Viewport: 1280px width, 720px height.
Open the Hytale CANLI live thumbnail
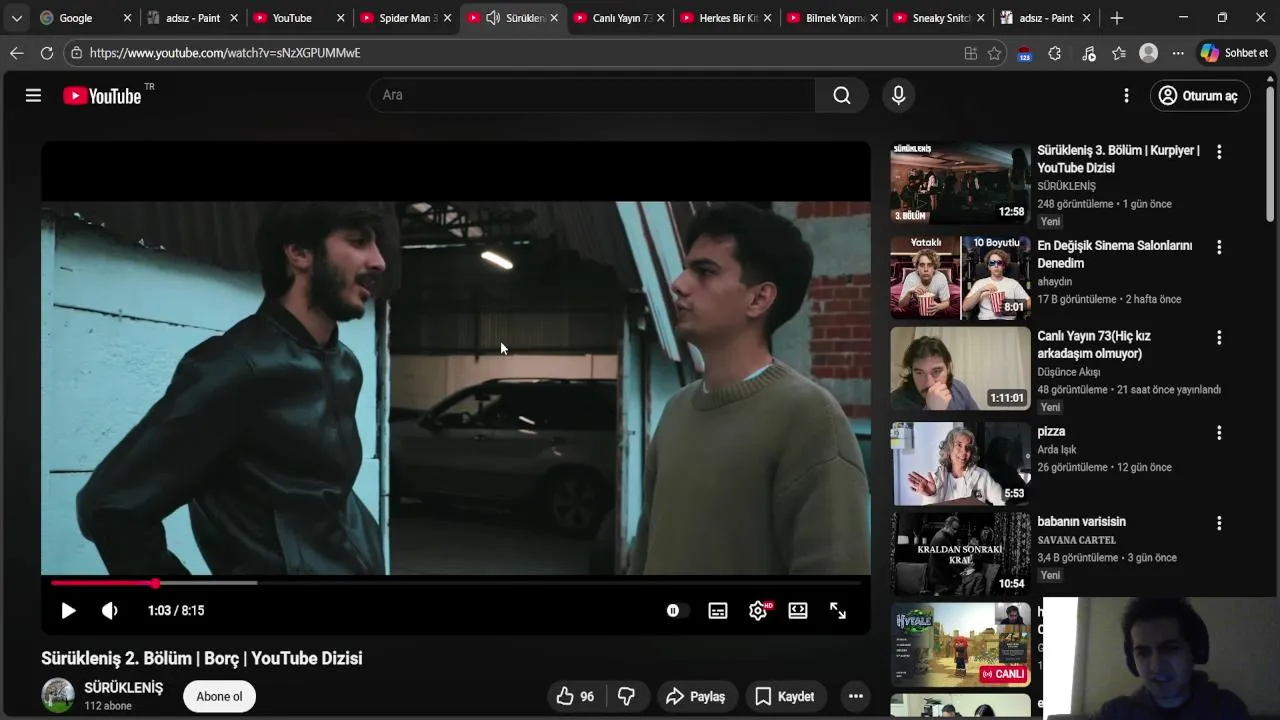point(960,644)
